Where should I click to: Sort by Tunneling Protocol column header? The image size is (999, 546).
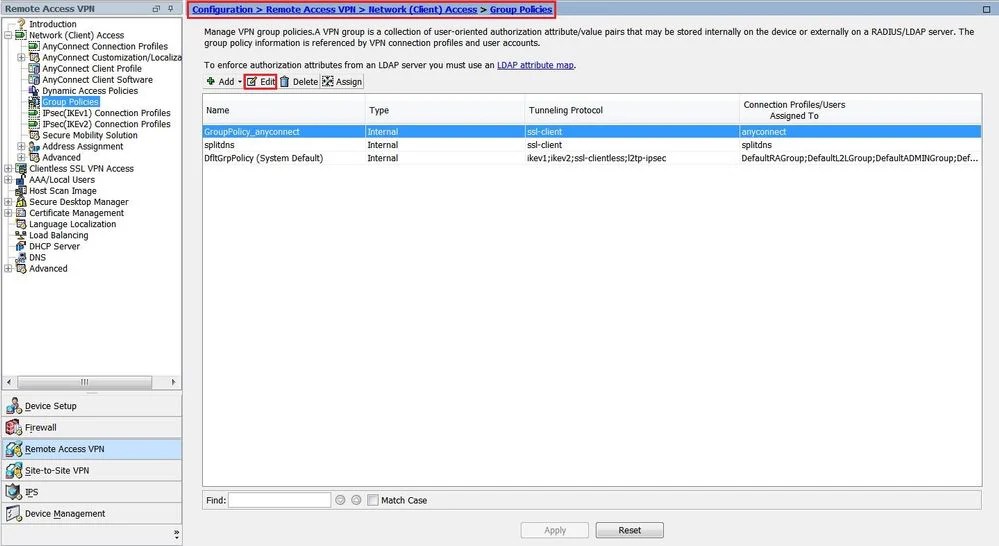632,110
